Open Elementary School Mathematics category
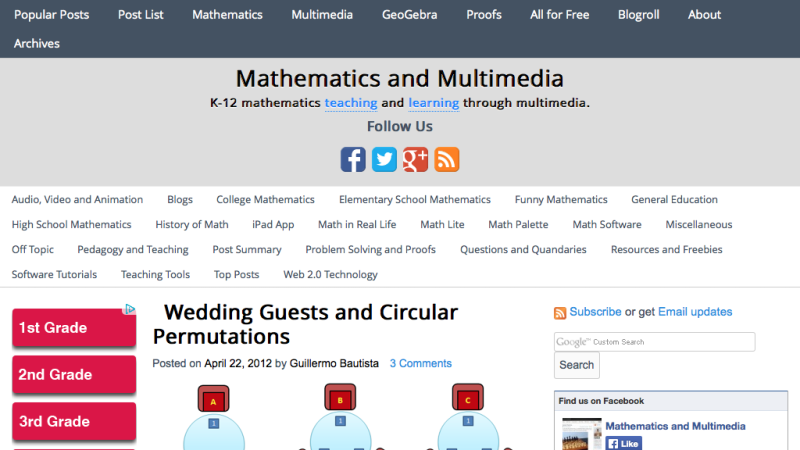800x450 pixels. coord(414,199)
